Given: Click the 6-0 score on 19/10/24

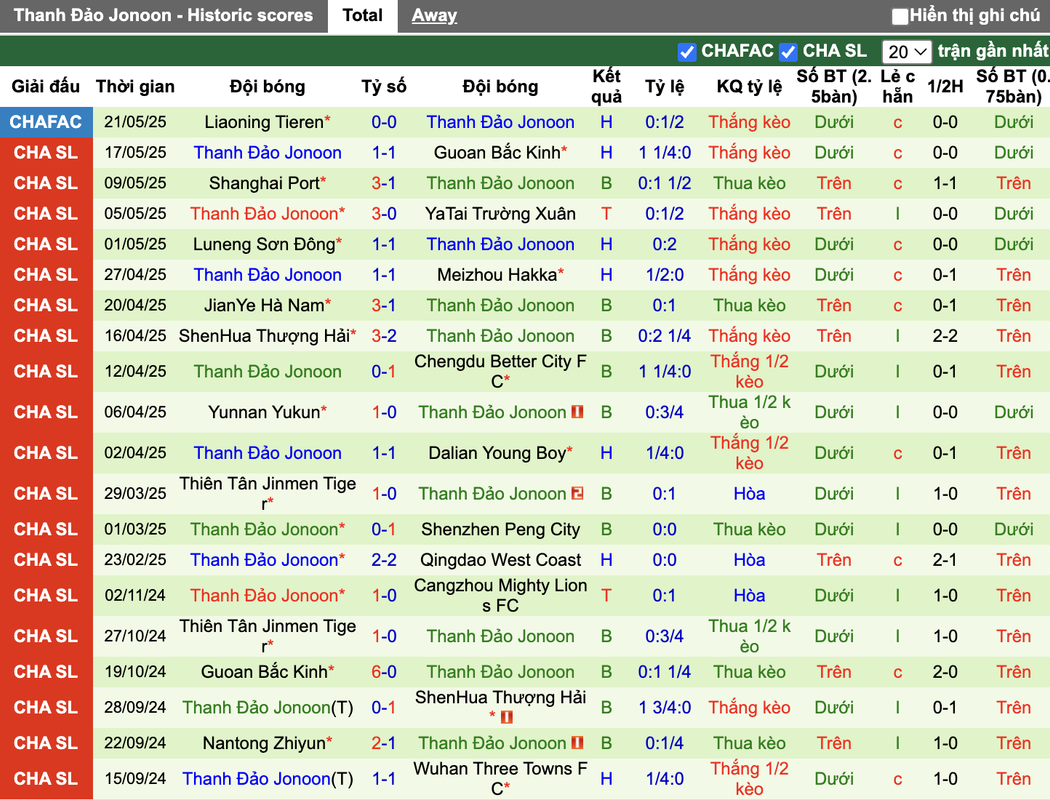Looking at the screenshot, I should point(384,671).
